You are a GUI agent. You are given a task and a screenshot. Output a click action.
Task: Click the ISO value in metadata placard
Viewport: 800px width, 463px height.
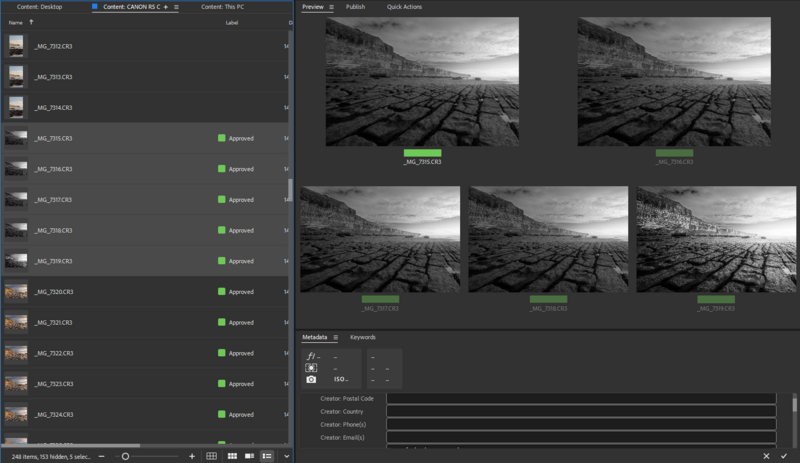[341, 379]
